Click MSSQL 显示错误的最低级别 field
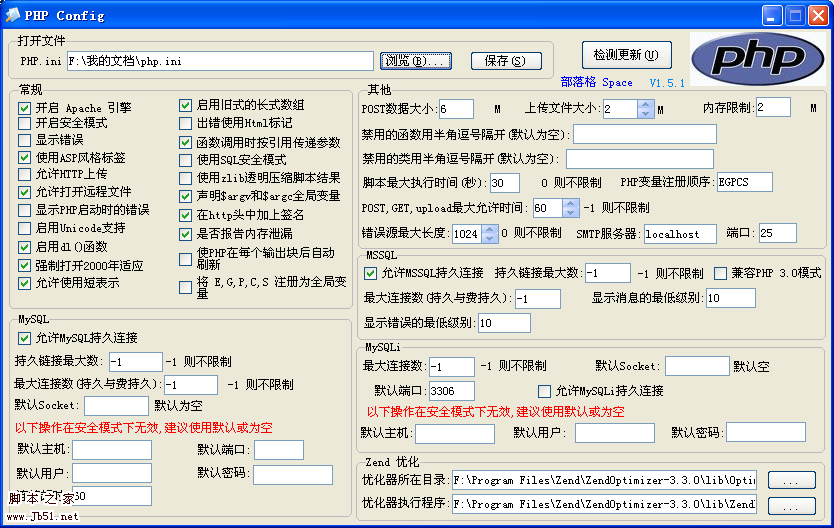834x528 pixels. tap(504, 323)
